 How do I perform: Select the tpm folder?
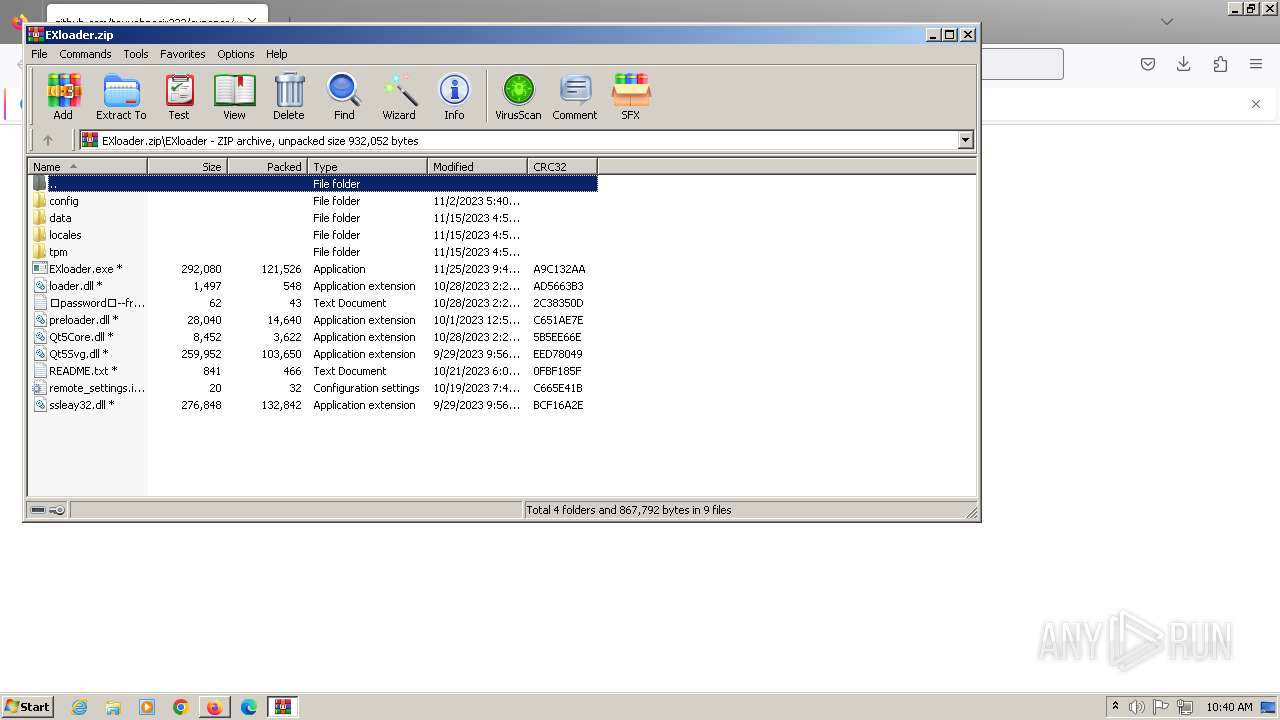313,252
